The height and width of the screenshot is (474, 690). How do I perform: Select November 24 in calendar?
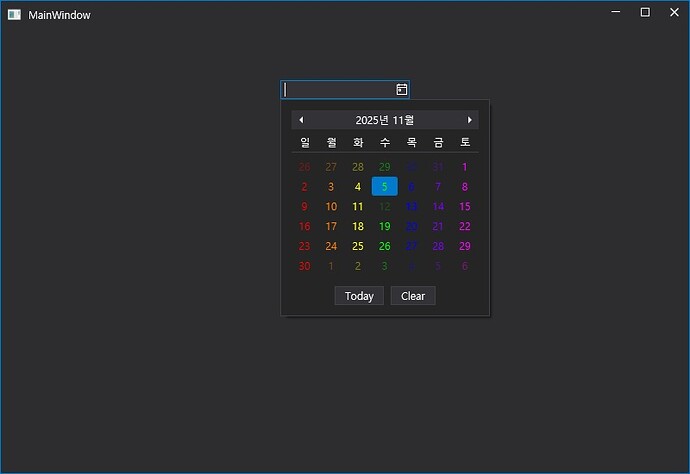click(331, 246)
